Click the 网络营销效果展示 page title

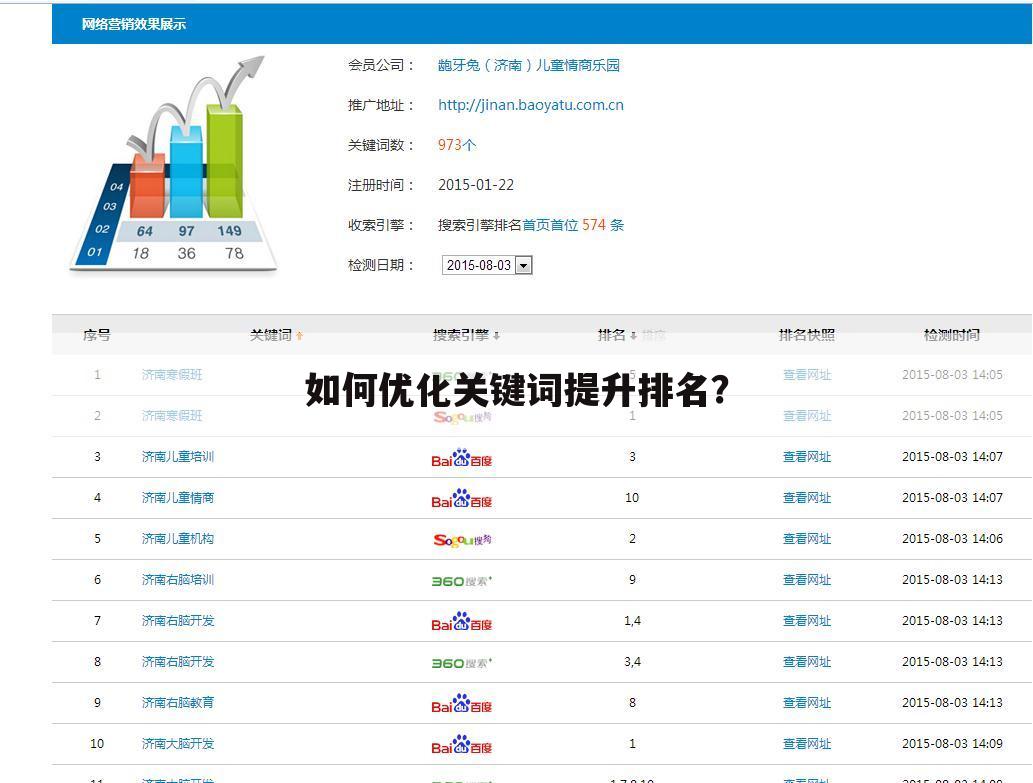click(x=134, y=24)
